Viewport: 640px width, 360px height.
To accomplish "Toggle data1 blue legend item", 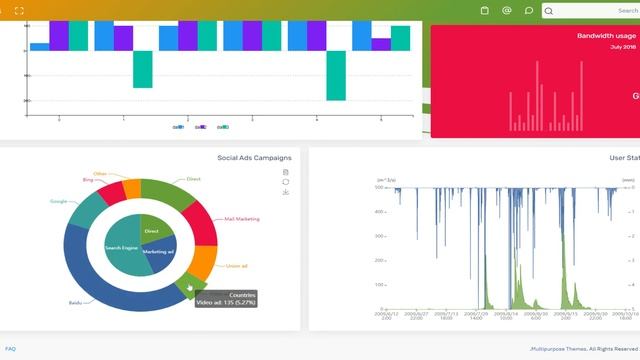I will pos(178,127).
